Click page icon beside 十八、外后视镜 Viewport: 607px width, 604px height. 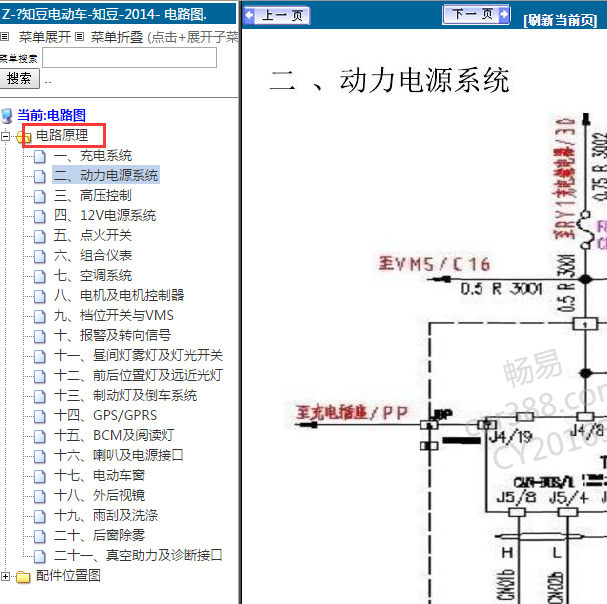coord(39,497)
